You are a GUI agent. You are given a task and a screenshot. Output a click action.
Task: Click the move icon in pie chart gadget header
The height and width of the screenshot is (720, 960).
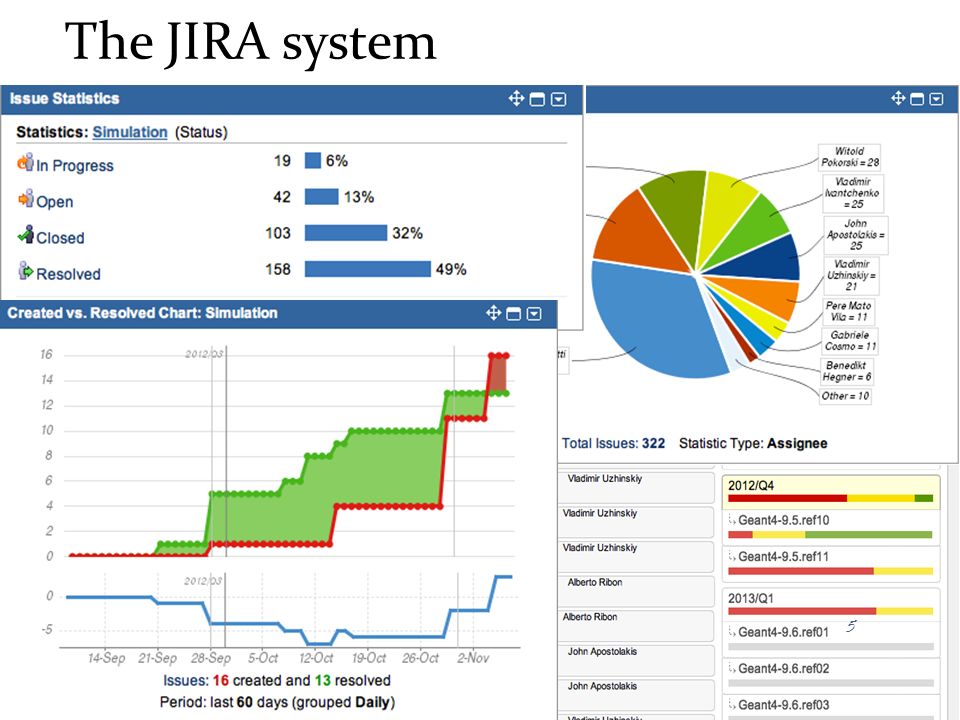[x=898, y=99]
